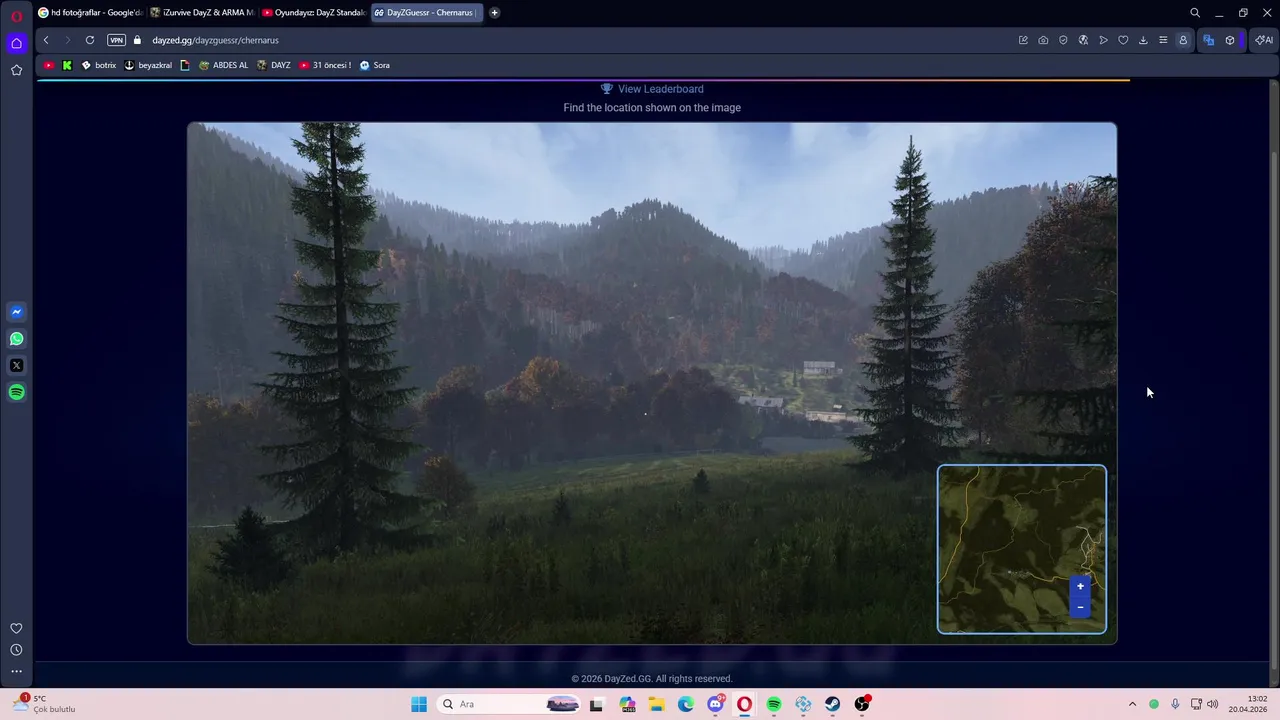Open Easy Setup sliders icon
The image size is (1280, 720).
(x=1163, y=40)
